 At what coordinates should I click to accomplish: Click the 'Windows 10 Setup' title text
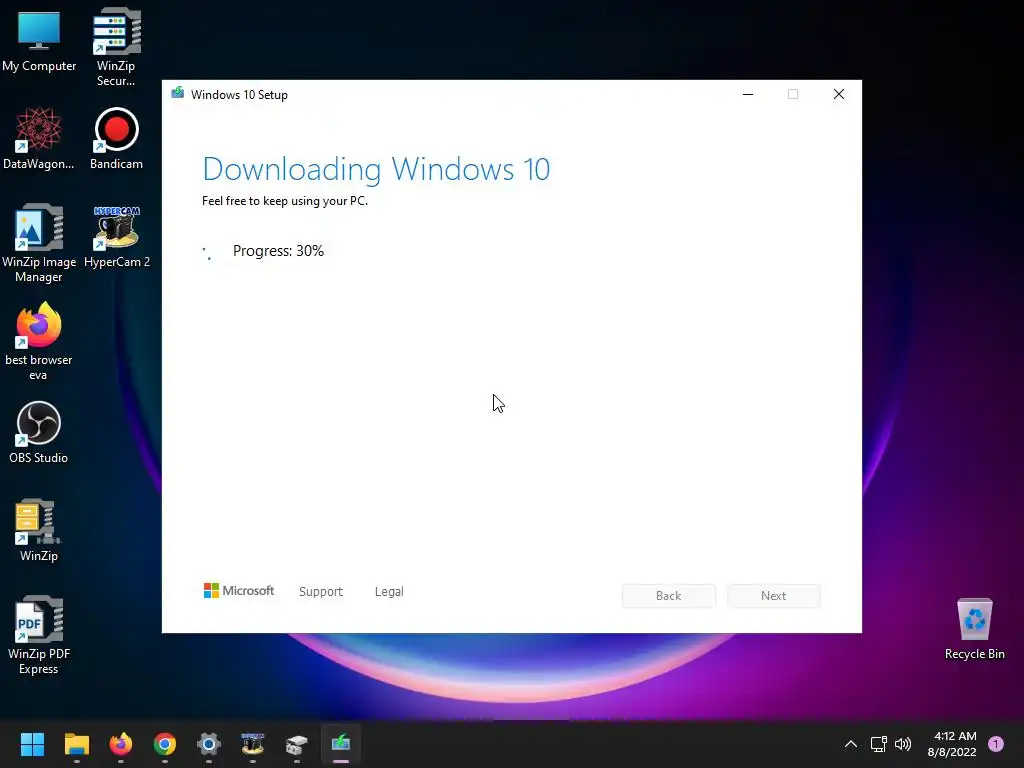coord(239,95)
